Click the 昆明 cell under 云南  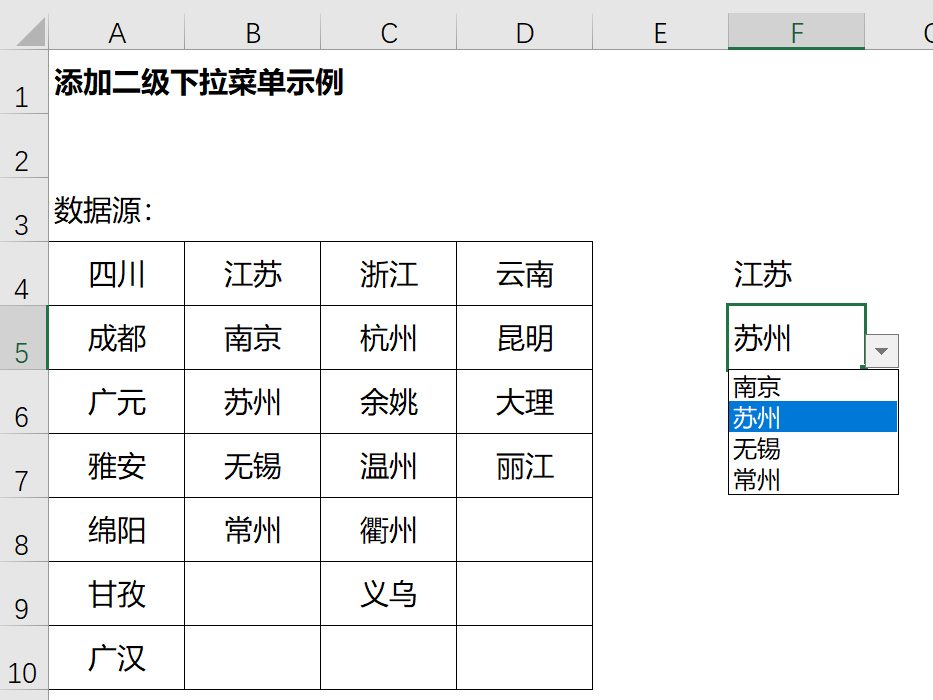click(524, 338)
